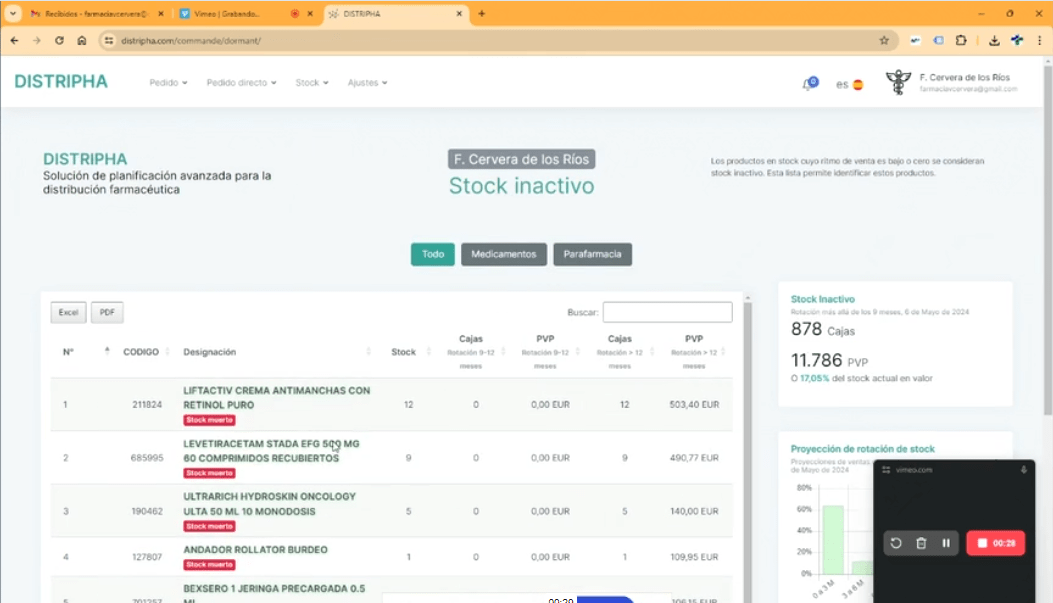Image resolution: width=1053 pixels, height=603 pixels.
Task: Expand the Pedido menu
Action: click(168, 83)
